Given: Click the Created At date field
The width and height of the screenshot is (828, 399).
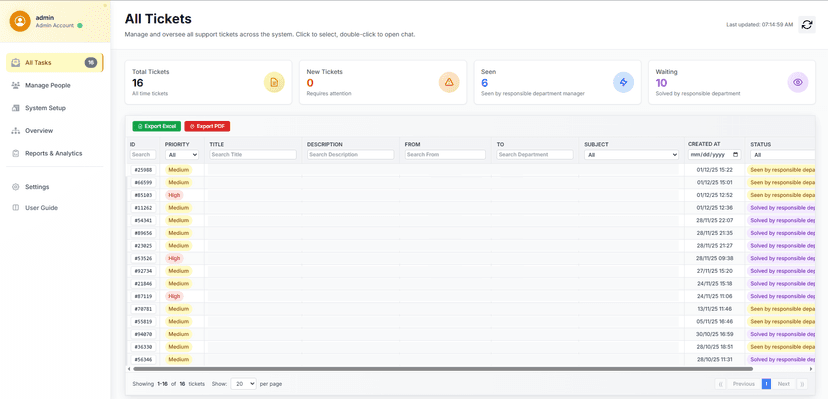Looking at the screenshot, I should [x=714, y=155].
